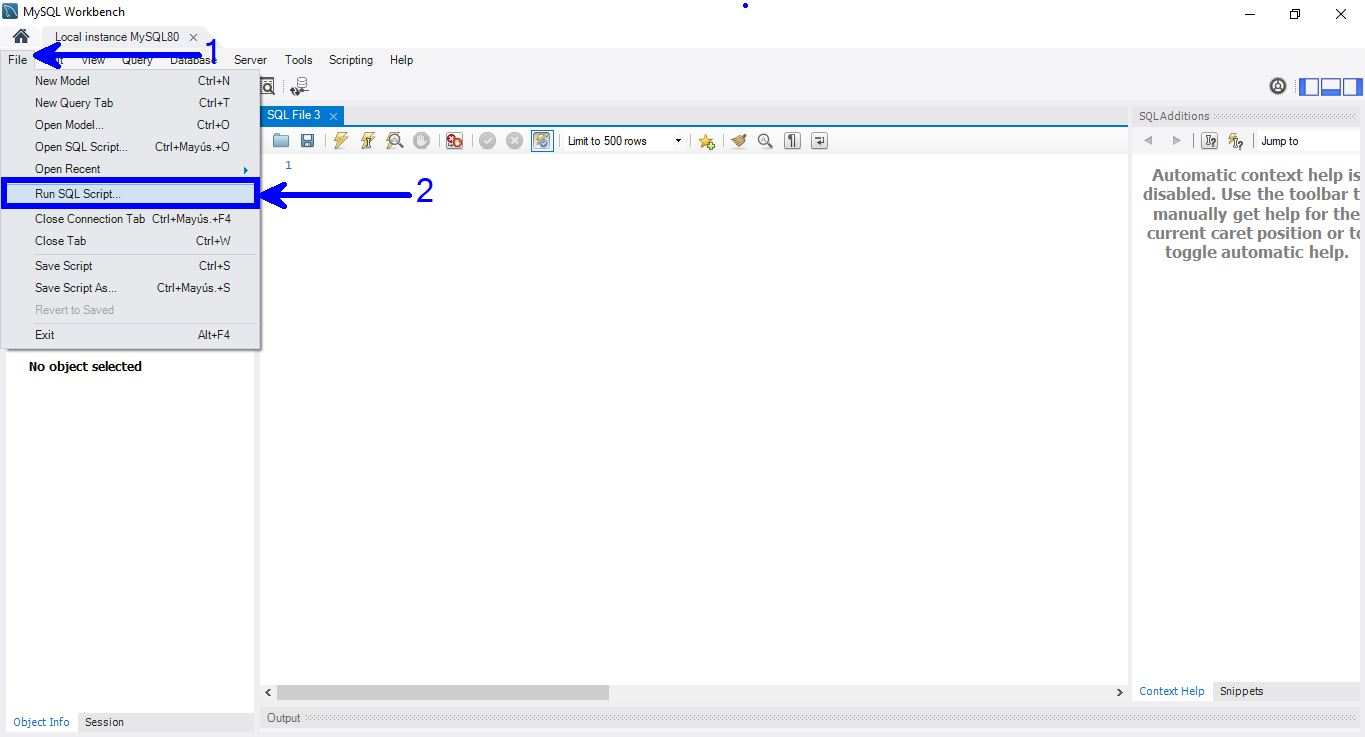The width and height of the screenshot is (1365, 737).
Task: Expand the Output panel at the bottom
Action: 283,717
